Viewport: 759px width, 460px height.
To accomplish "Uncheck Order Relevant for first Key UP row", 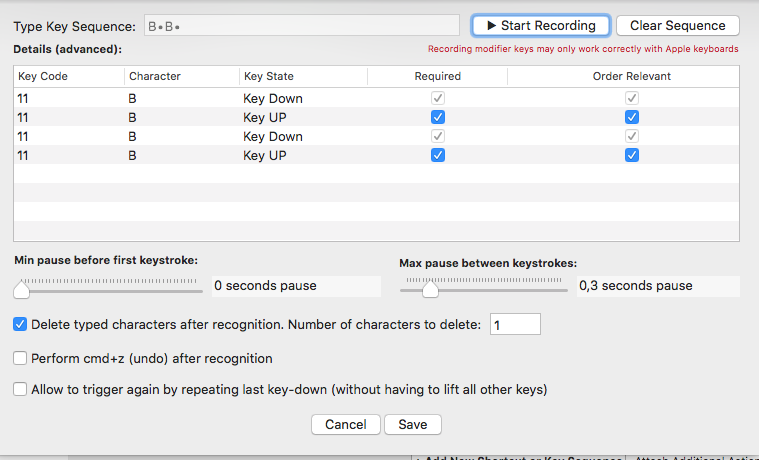I will point(631,117).
